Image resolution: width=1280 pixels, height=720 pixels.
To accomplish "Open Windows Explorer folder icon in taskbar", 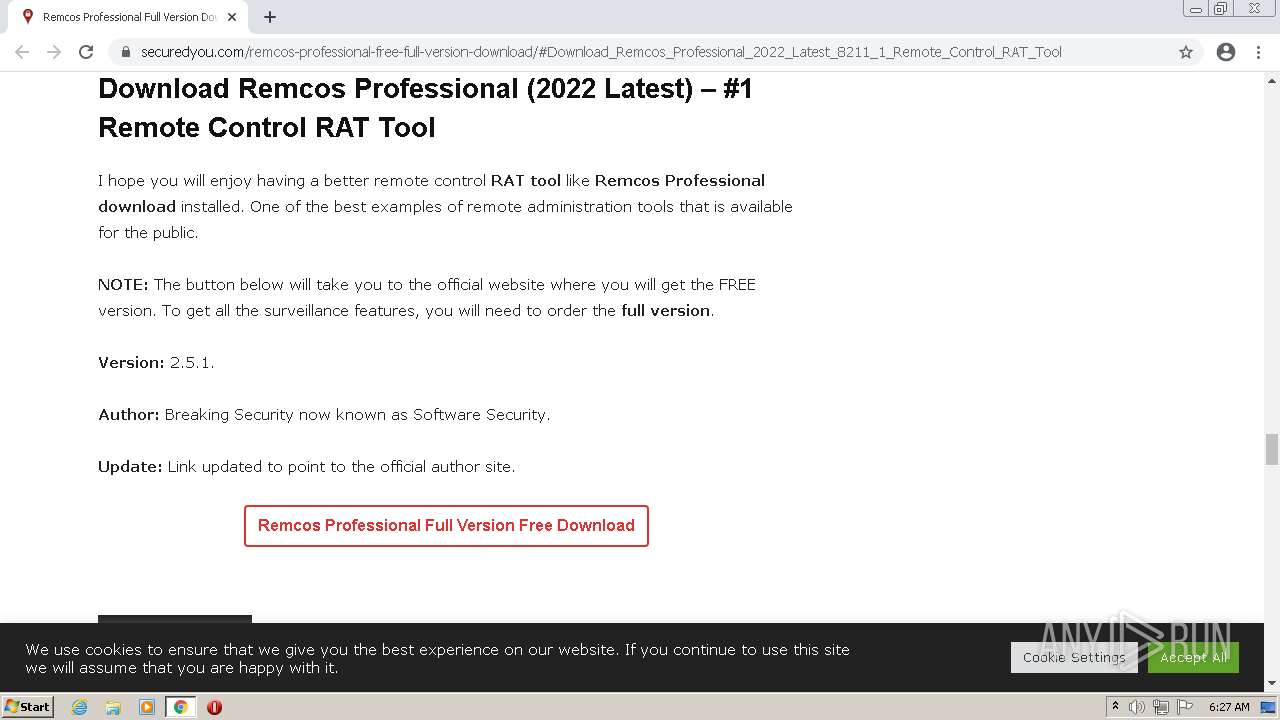I will (x=113, y=707).
